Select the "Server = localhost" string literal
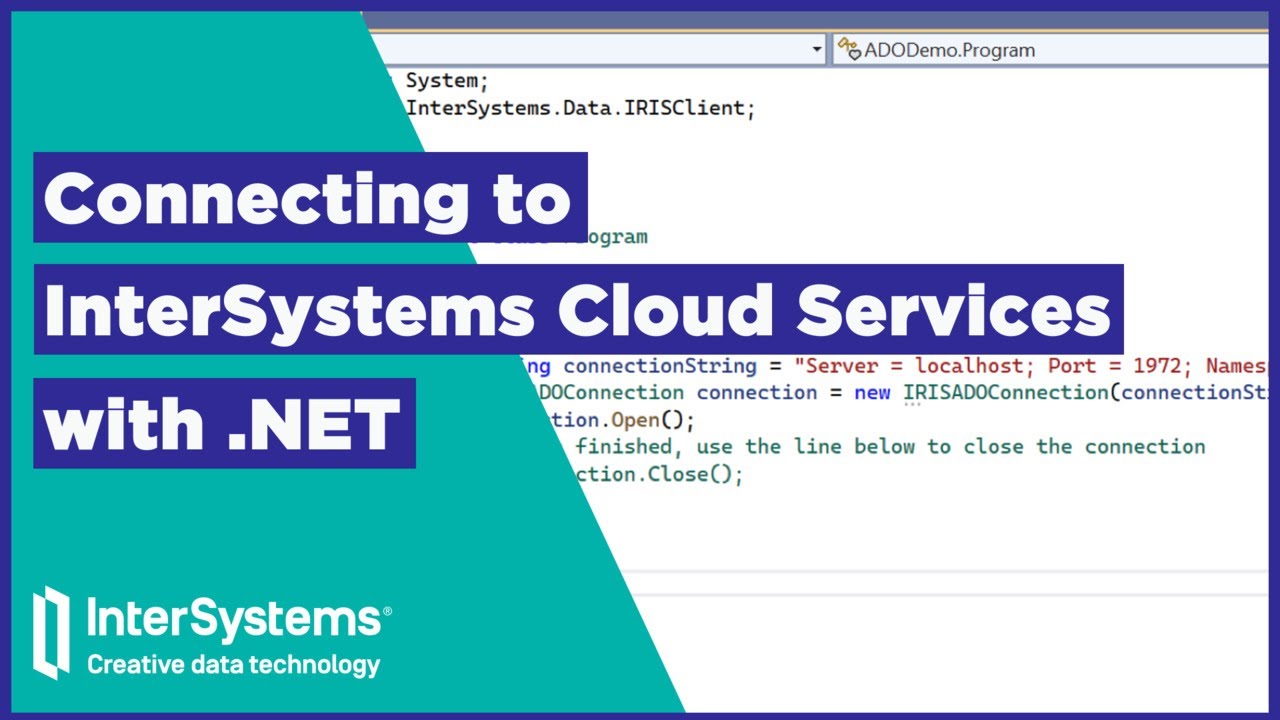The height and width of the screenshot is (720, 1280). click(1032, 366)
